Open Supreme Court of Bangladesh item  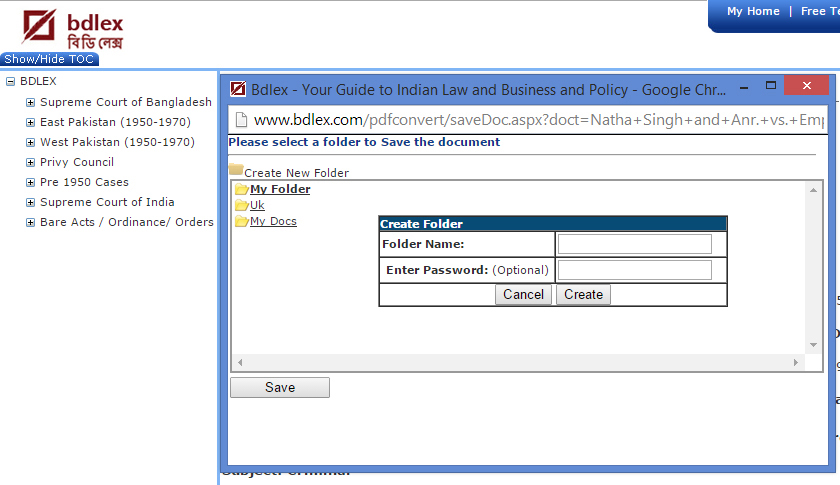(126, 102)
